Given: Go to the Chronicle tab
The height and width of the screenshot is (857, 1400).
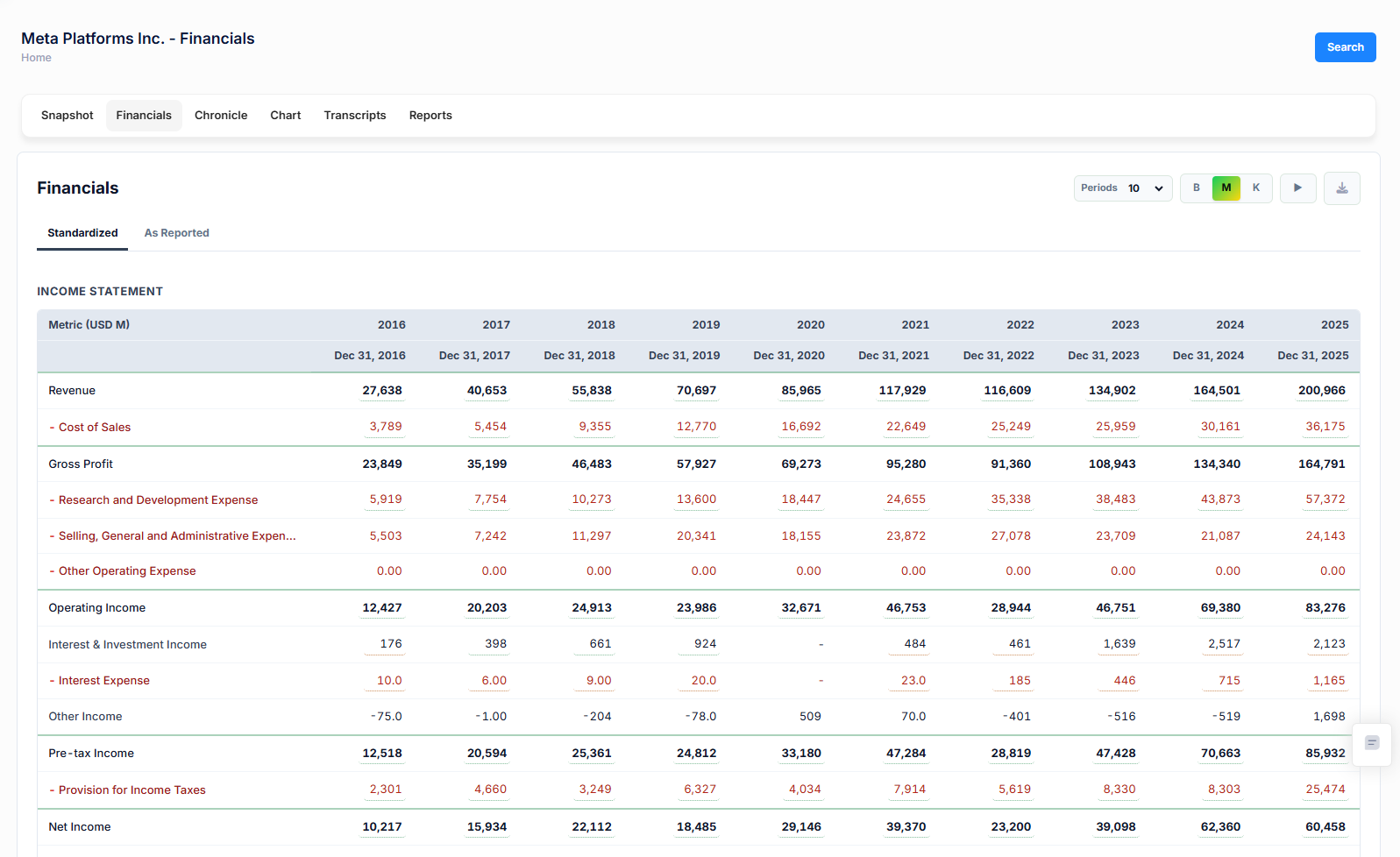Looking at the screenshot, I should pos(221,116).
